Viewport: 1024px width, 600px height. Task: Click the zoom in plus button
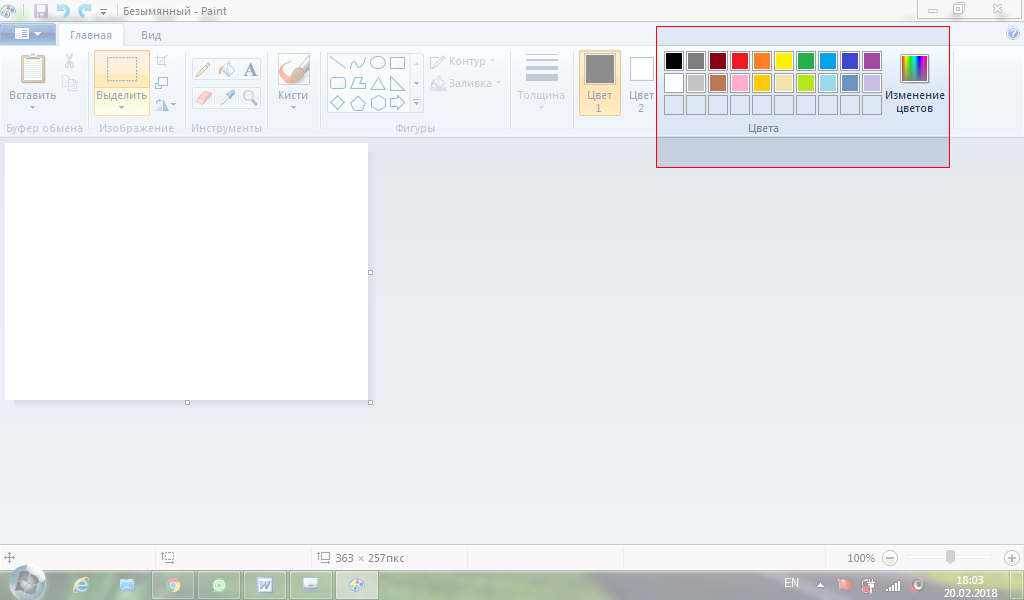tap(1011, 558)
